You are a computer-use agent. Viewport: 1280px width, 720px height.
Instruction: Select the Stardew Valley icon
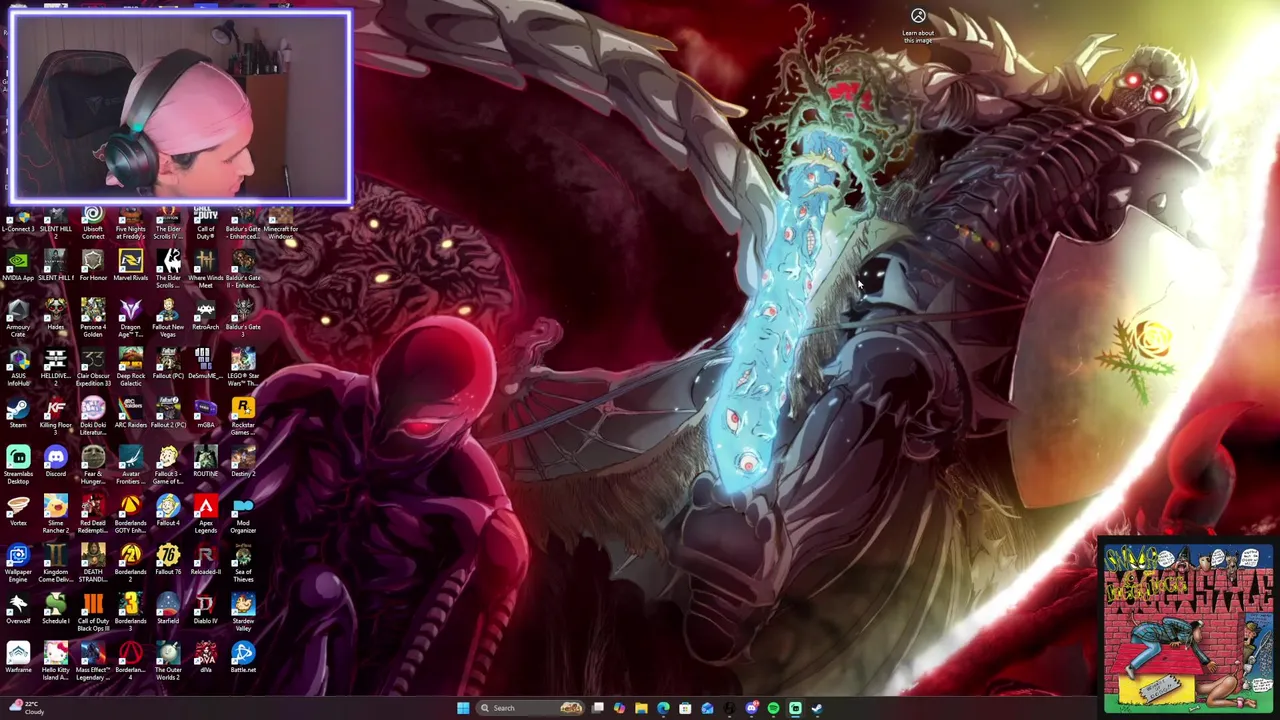coord(243,613)
